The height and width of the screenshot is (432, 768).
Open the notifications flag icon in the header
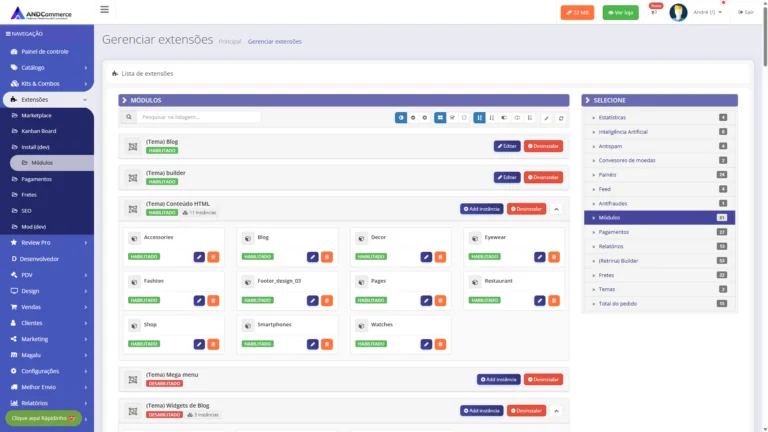coord(654,12)
